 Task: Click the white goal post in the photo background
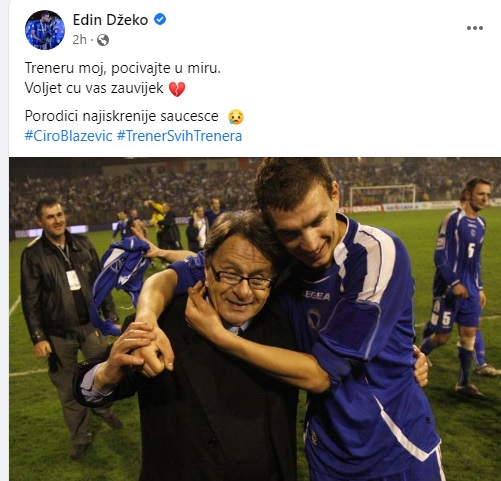point(383,194)
